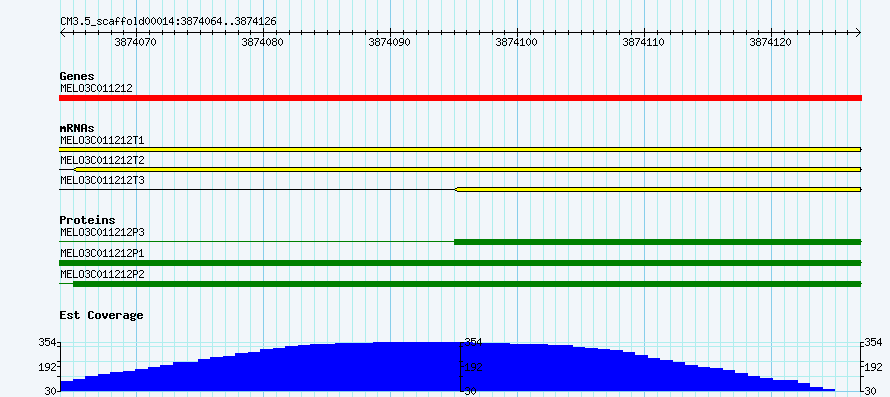Click the mRNAs track heading
Viewport: 890px width, 397px height.
click(77, 128)
